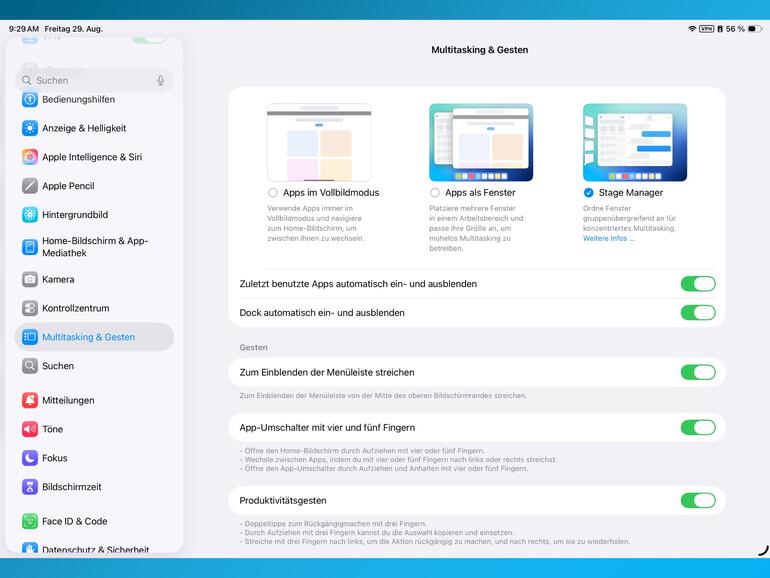Turn off Produktivitätsgesten switch
Viewport: 770px width, 578px height.
pos(698,500)
